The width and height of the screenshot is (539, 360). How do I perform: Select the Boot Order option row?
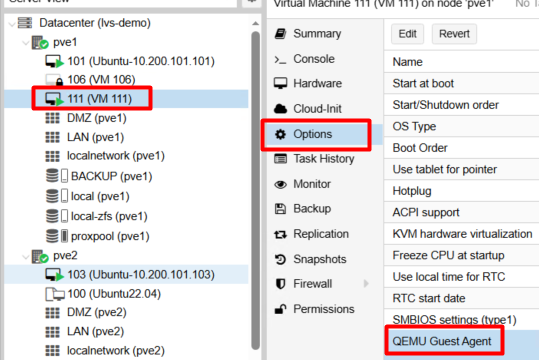pyautogui.click(x=461, y=148)
